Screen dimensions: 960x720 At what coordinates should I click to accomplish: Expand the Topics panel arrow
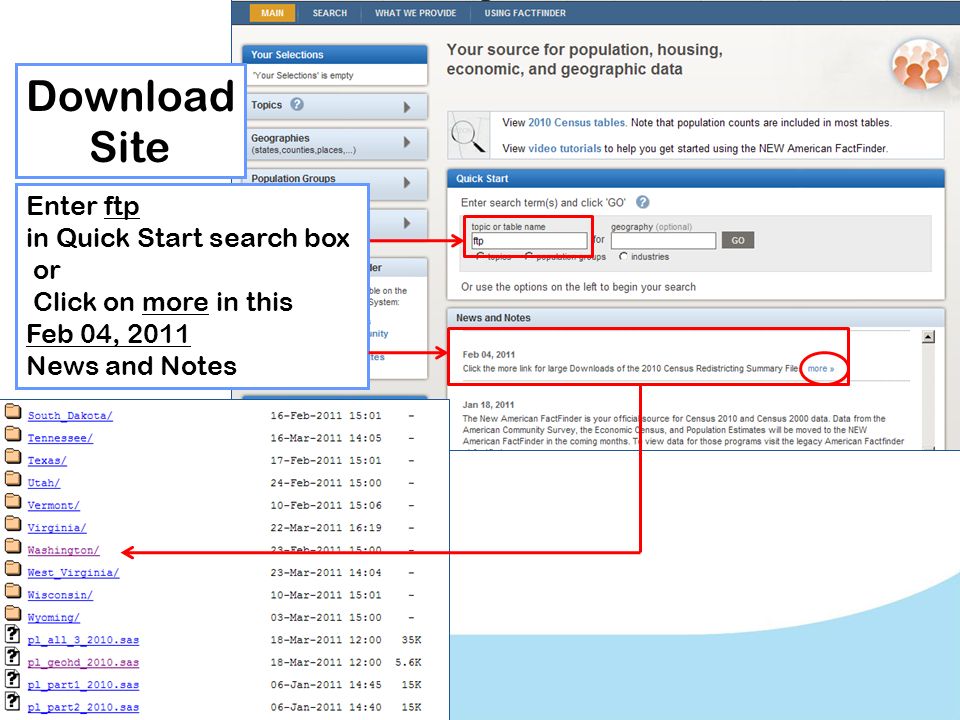407,107
